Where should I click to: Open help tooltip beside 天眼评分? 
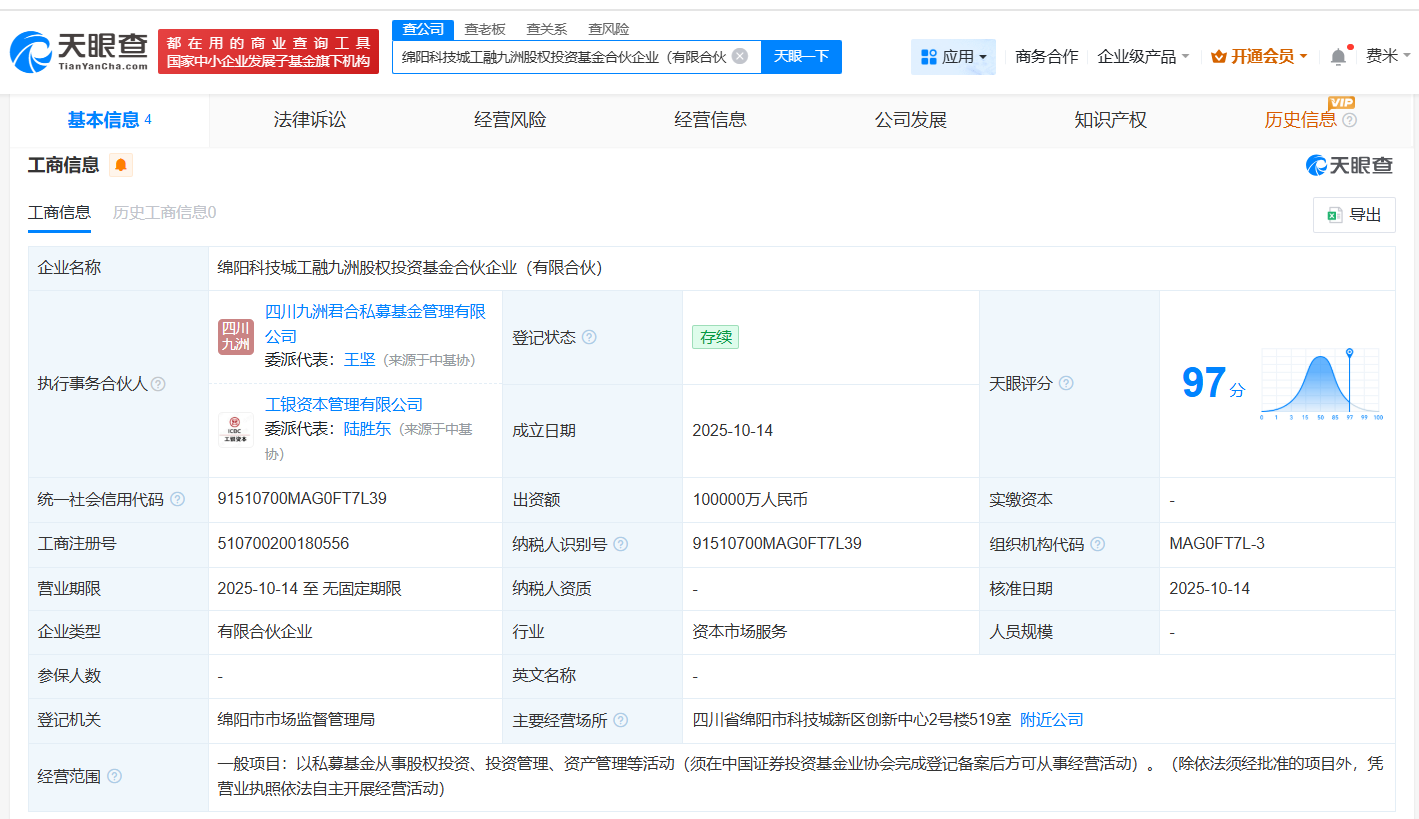tap(1065, 383)
